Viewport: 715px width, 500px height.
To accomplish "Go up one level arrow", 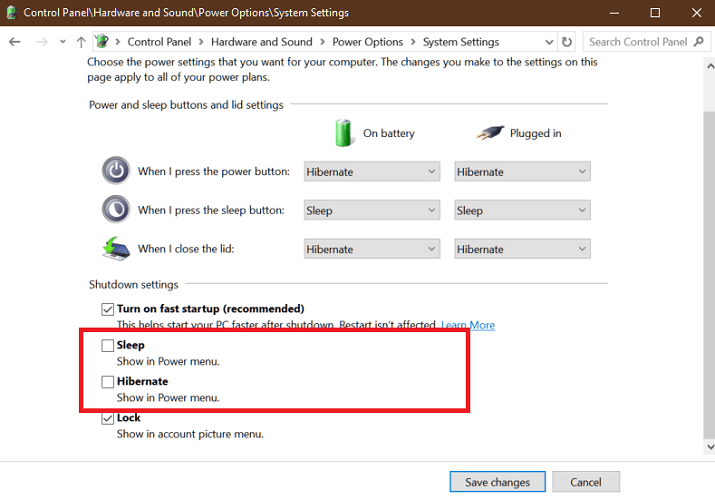I will tap(81, 42).
